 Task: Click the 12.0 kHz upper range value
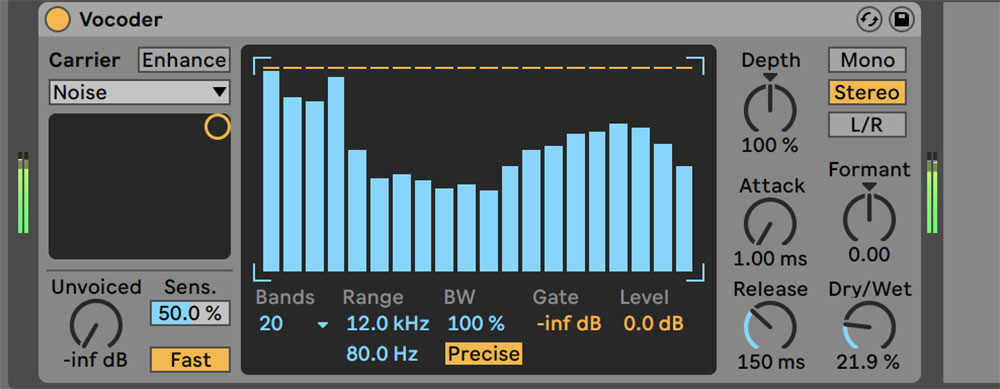pos(388,324)
